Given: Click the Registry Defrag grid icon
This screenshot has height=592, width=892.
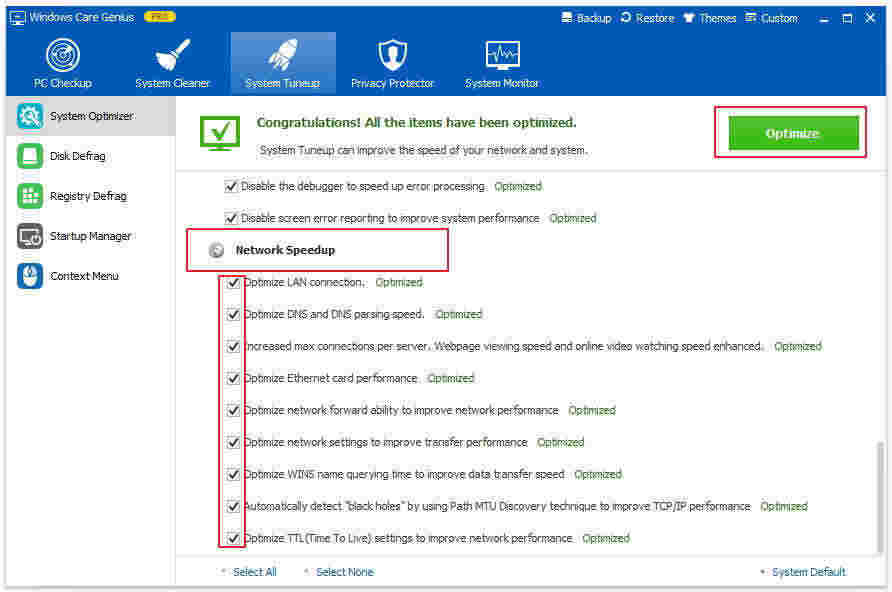Looking at the screenshot, I should 30,196.
